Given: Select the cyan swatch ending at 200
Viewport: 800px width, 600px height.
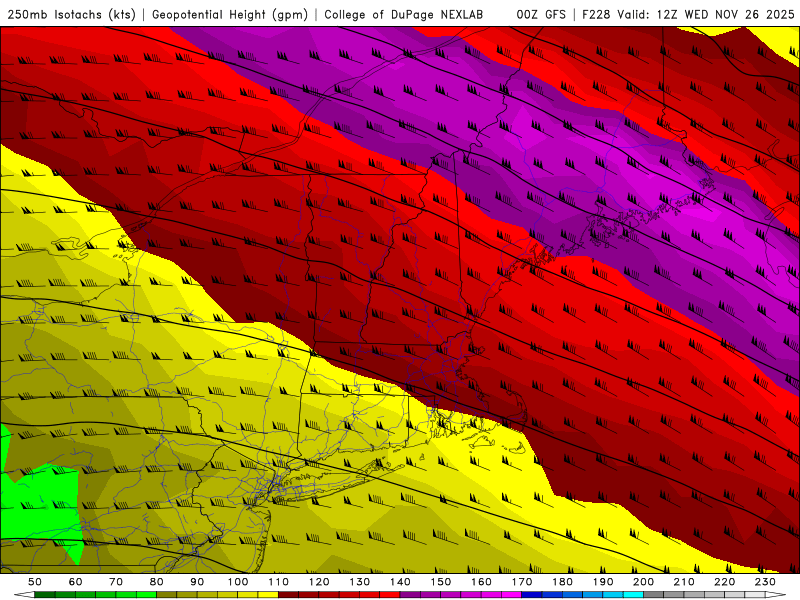Looking at the screenshot, I should click(633, 595).
